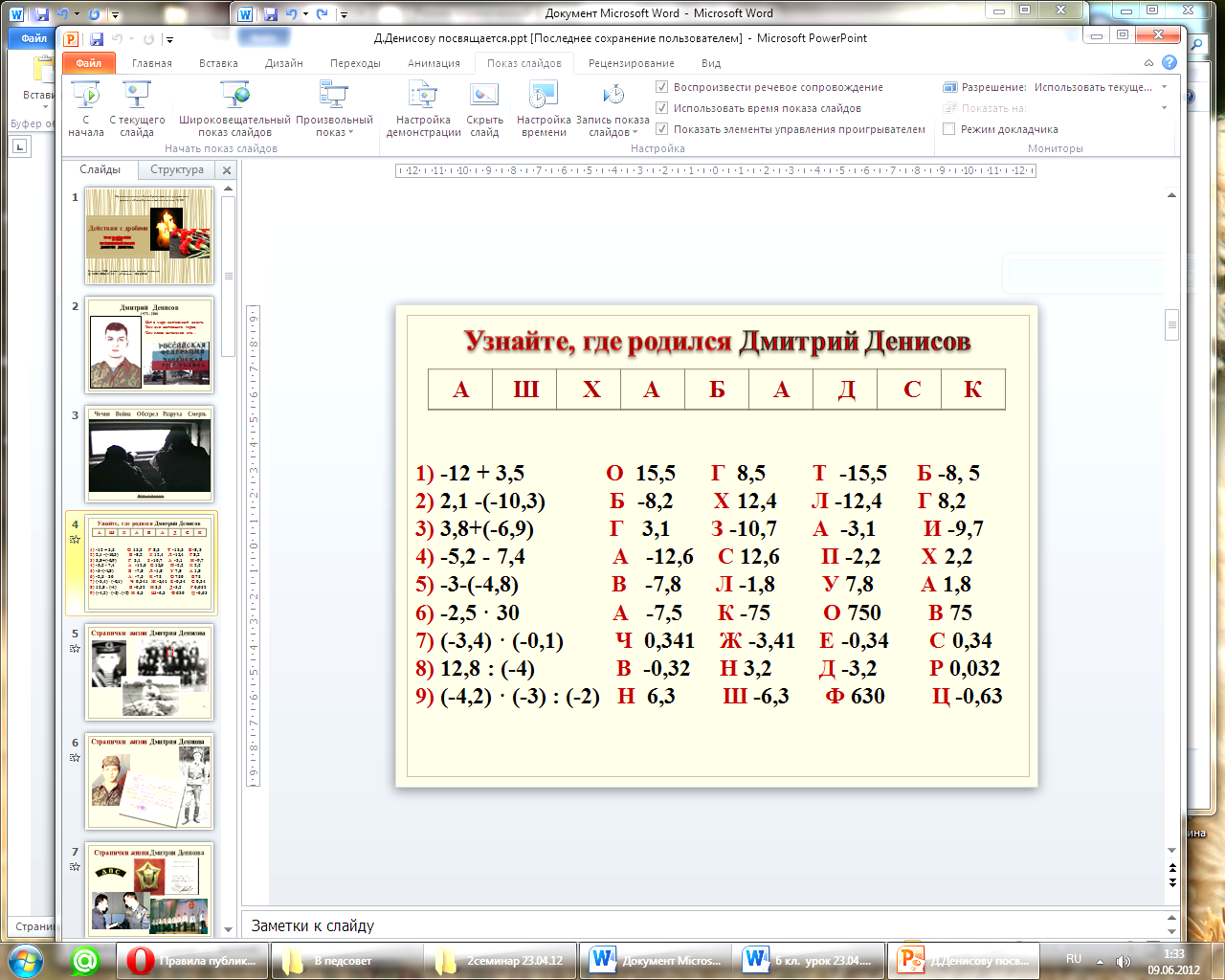Select slide 3 thumbnail
The image size is (1225, 980).
(x=149, y=454)
